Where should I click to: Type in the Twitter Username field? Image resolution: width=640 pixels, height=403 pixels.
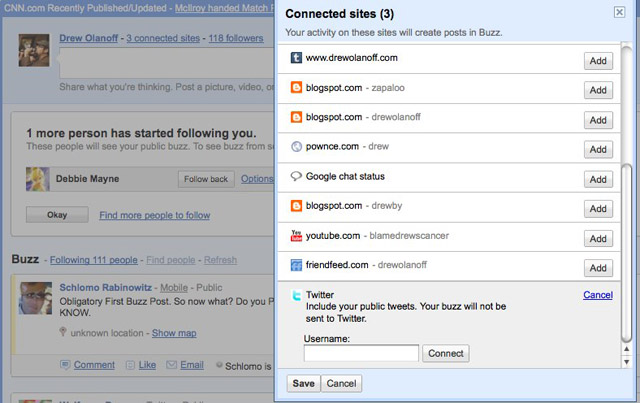(361, 353)
